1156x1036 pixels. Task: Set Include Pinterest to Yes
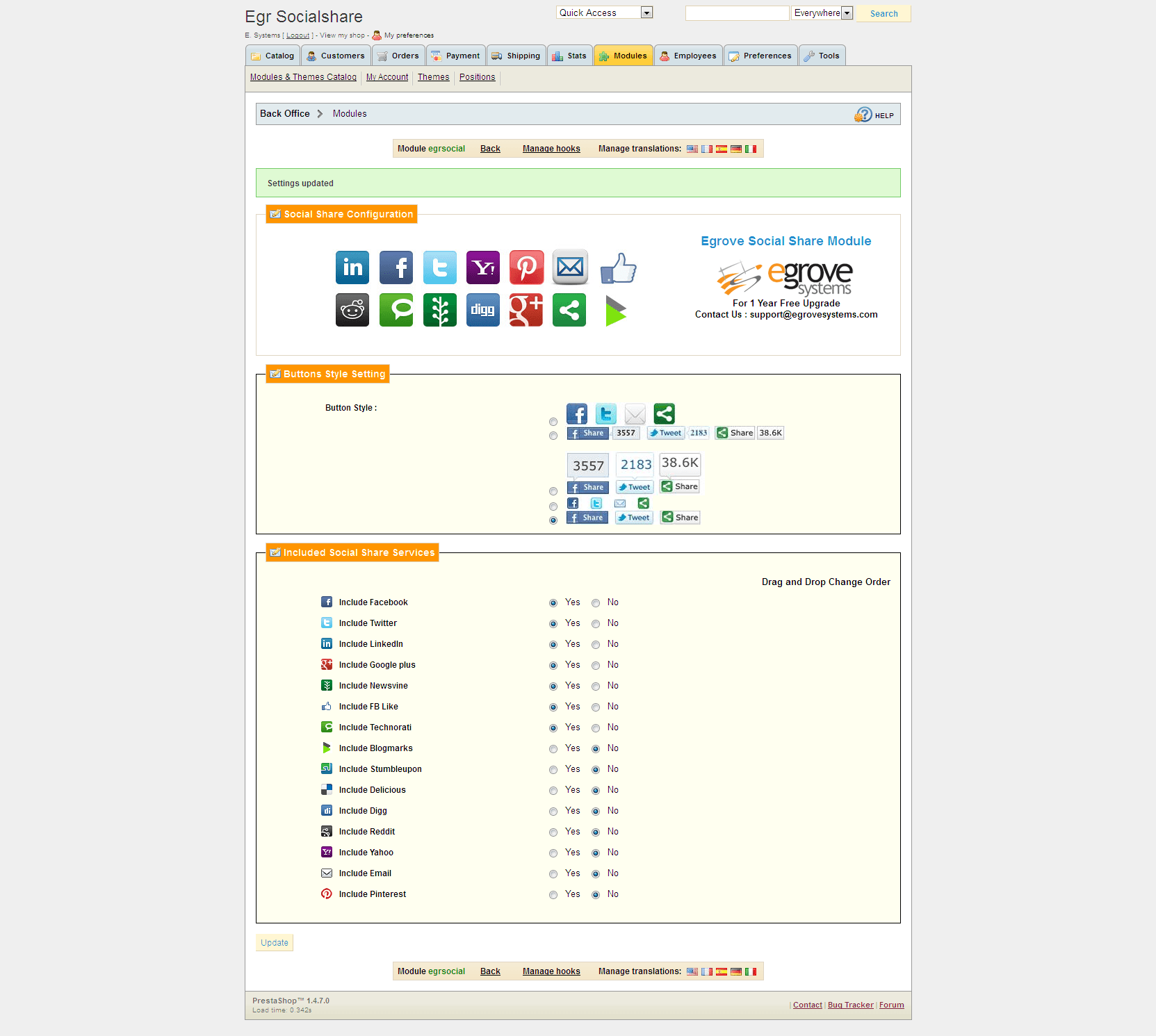pyautogui.click(x=553, y=895)
